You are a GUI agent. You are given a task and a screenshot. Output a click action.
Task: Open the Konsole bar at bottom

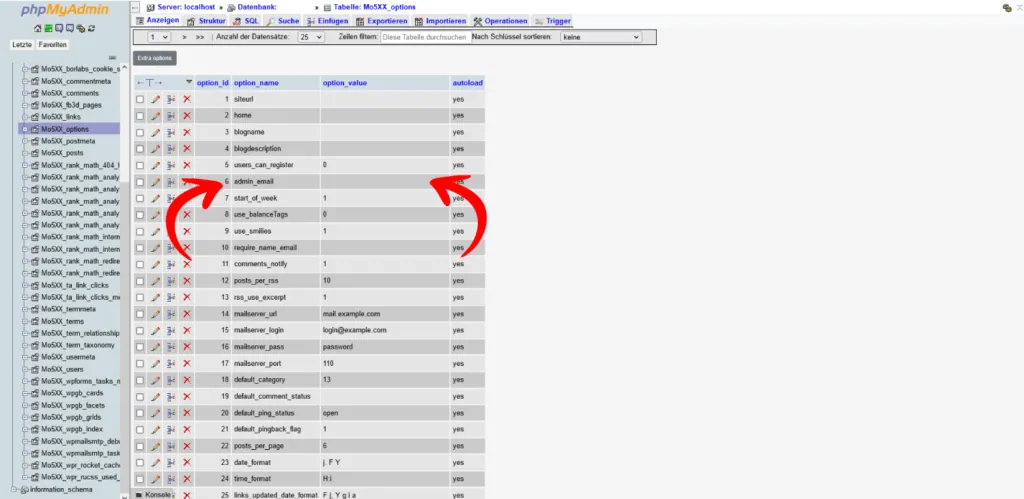click(x=153, y=494)
